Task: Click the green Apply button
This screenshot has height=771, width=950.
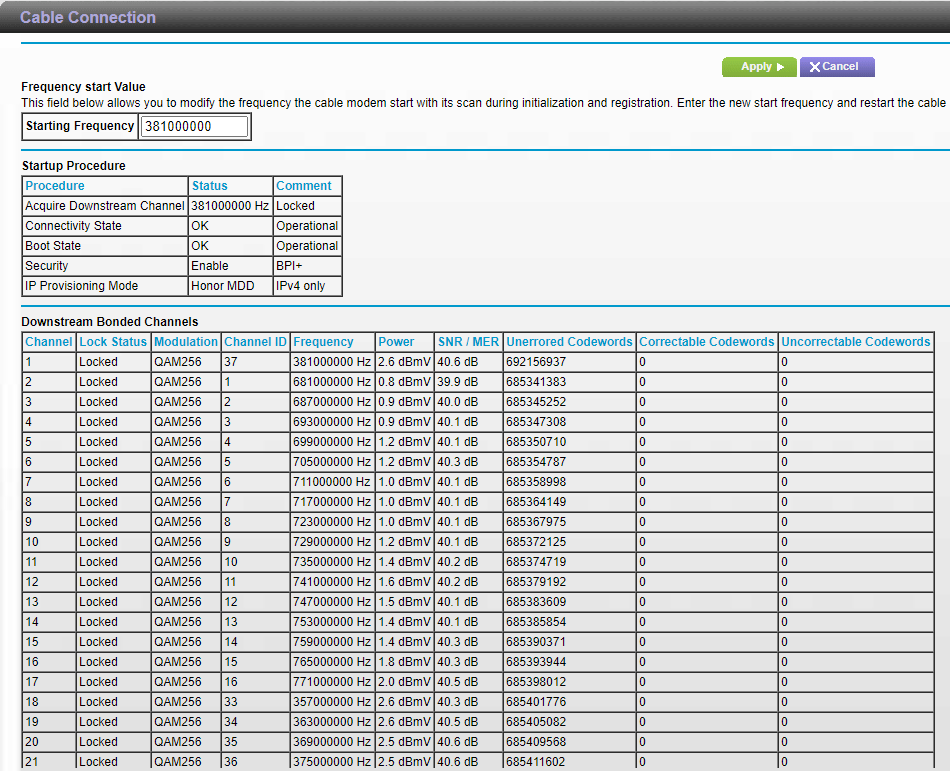Action: pos(759,67)
